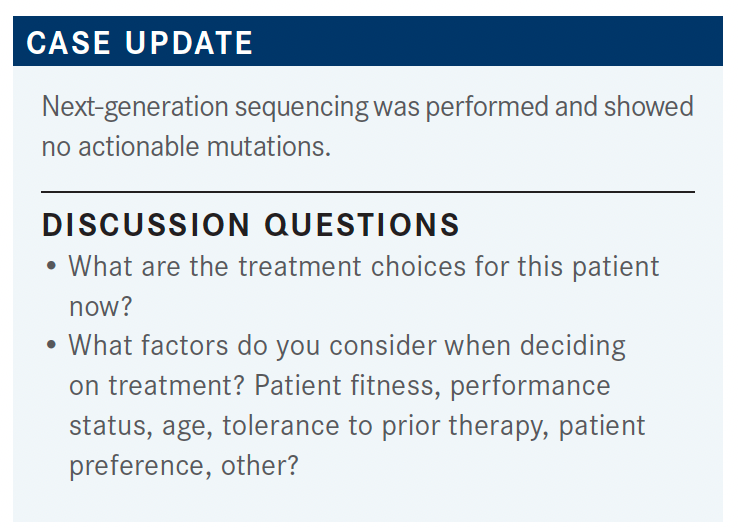Click the words 'preference, other?'
Screen dimensions: 738x528
[x=184, y=466]
